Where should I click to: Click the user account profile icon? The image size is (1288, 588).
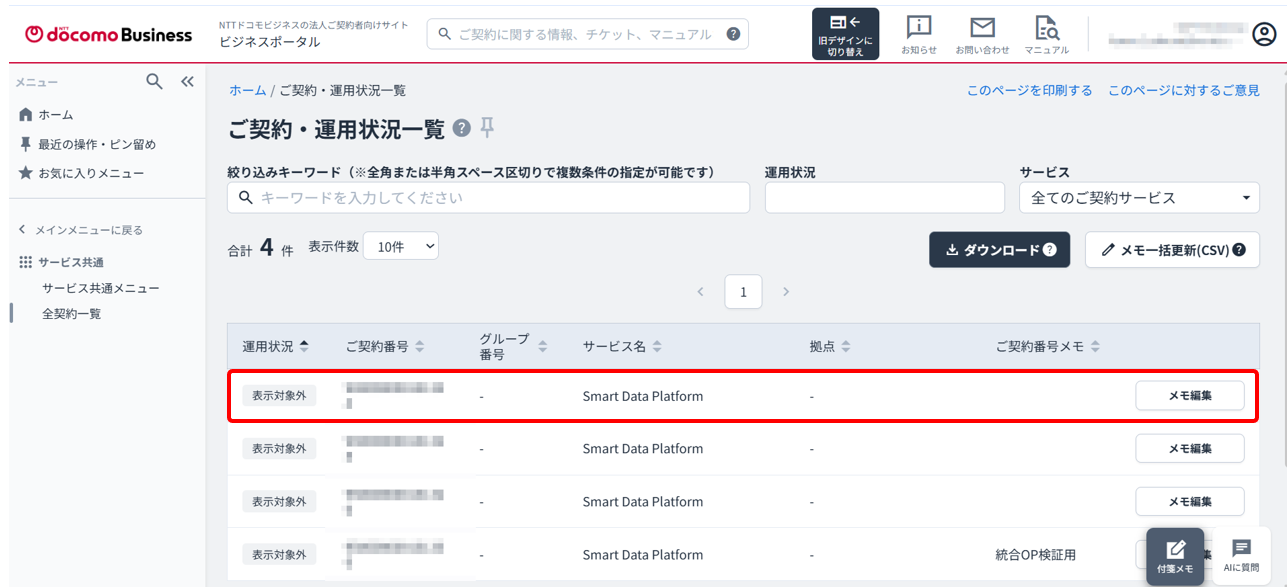point(1265,34)
